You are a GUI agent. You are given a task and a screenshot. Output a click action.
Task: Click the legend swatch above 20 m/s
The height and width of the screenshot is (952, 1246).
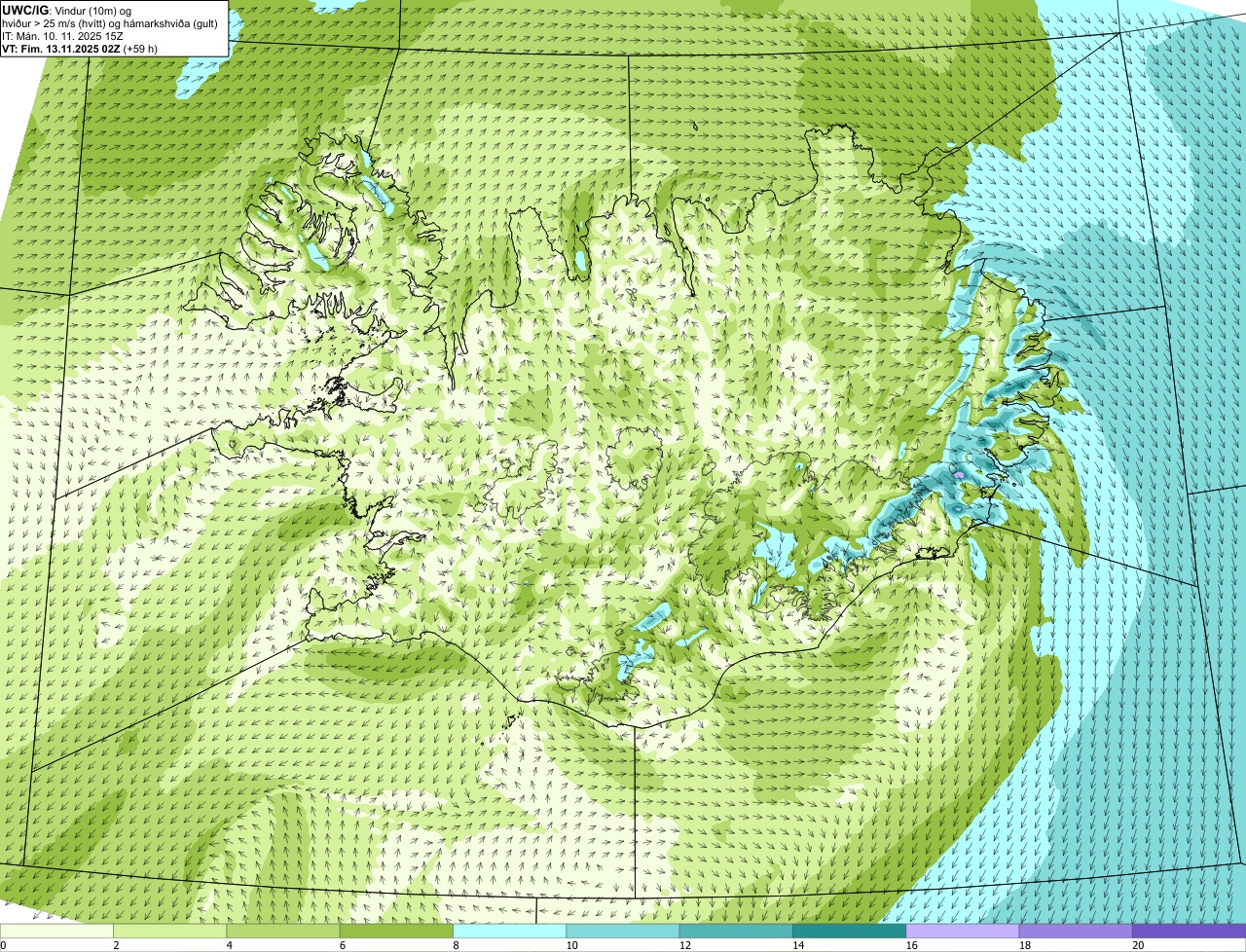coord(1189,931)
